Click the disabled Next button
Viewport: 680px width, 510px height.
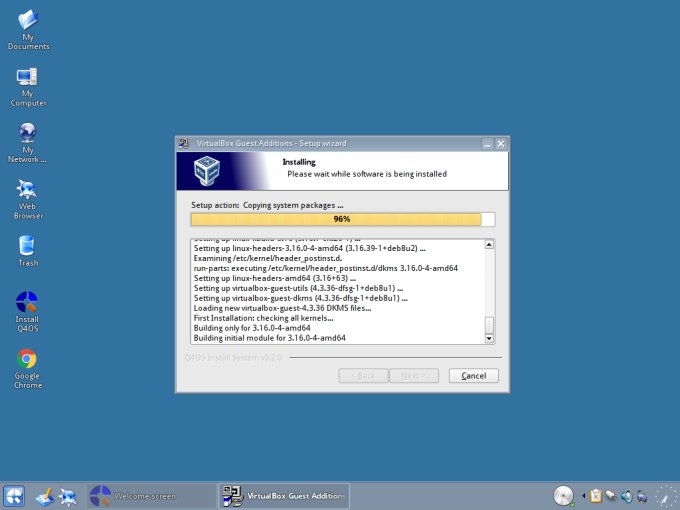414,376
